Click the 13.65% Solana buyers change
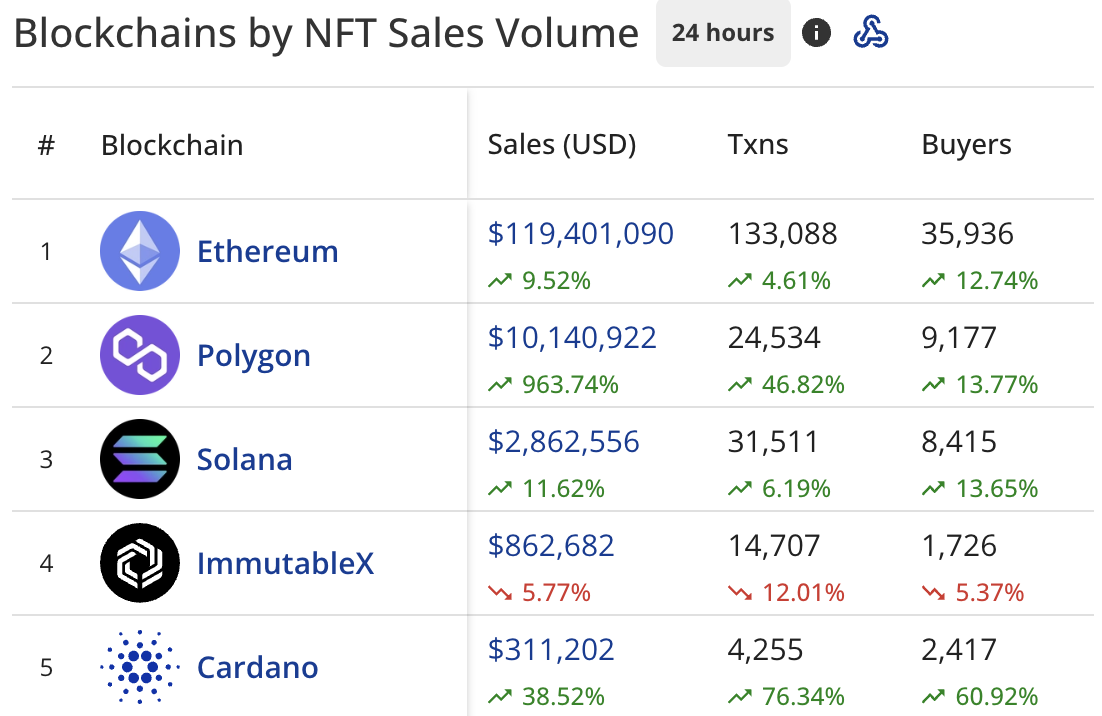The width and height of the screenshot is (1102, 716). coord(997,489)
